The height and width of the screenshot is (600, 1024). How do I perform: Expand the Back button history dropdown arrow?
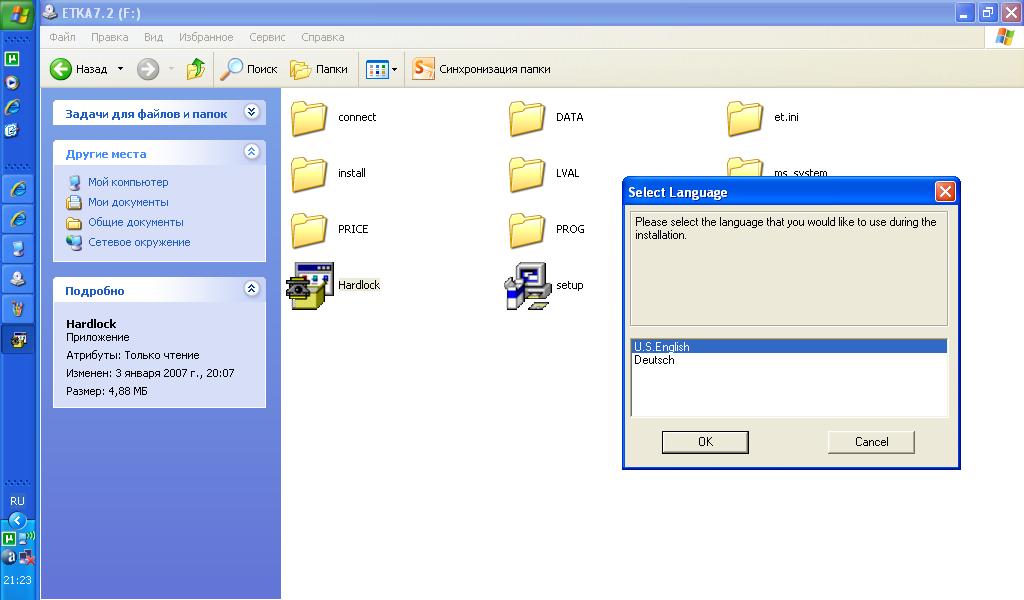[121, 69]
